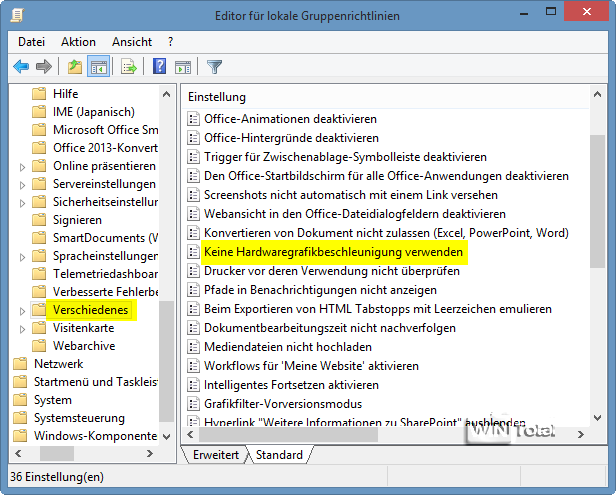Select the Microsoft Office Sm… folder
This screenshot has width=616, height=495.
coord(105,130)
